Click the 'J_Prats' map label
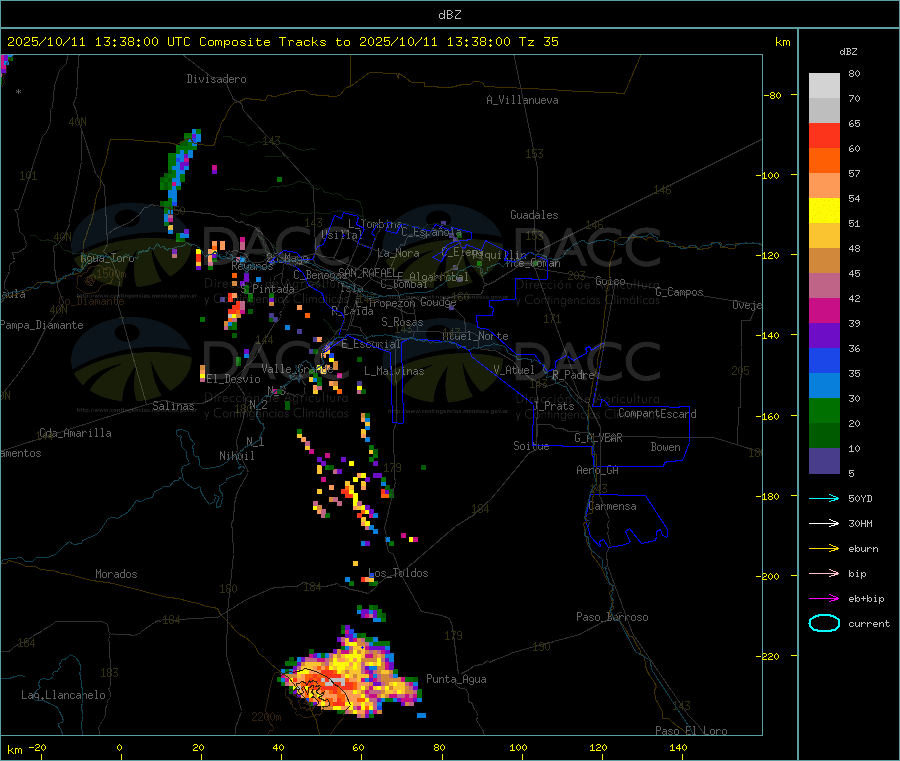This screenshot has width=900, height=761. pos(553,406)
